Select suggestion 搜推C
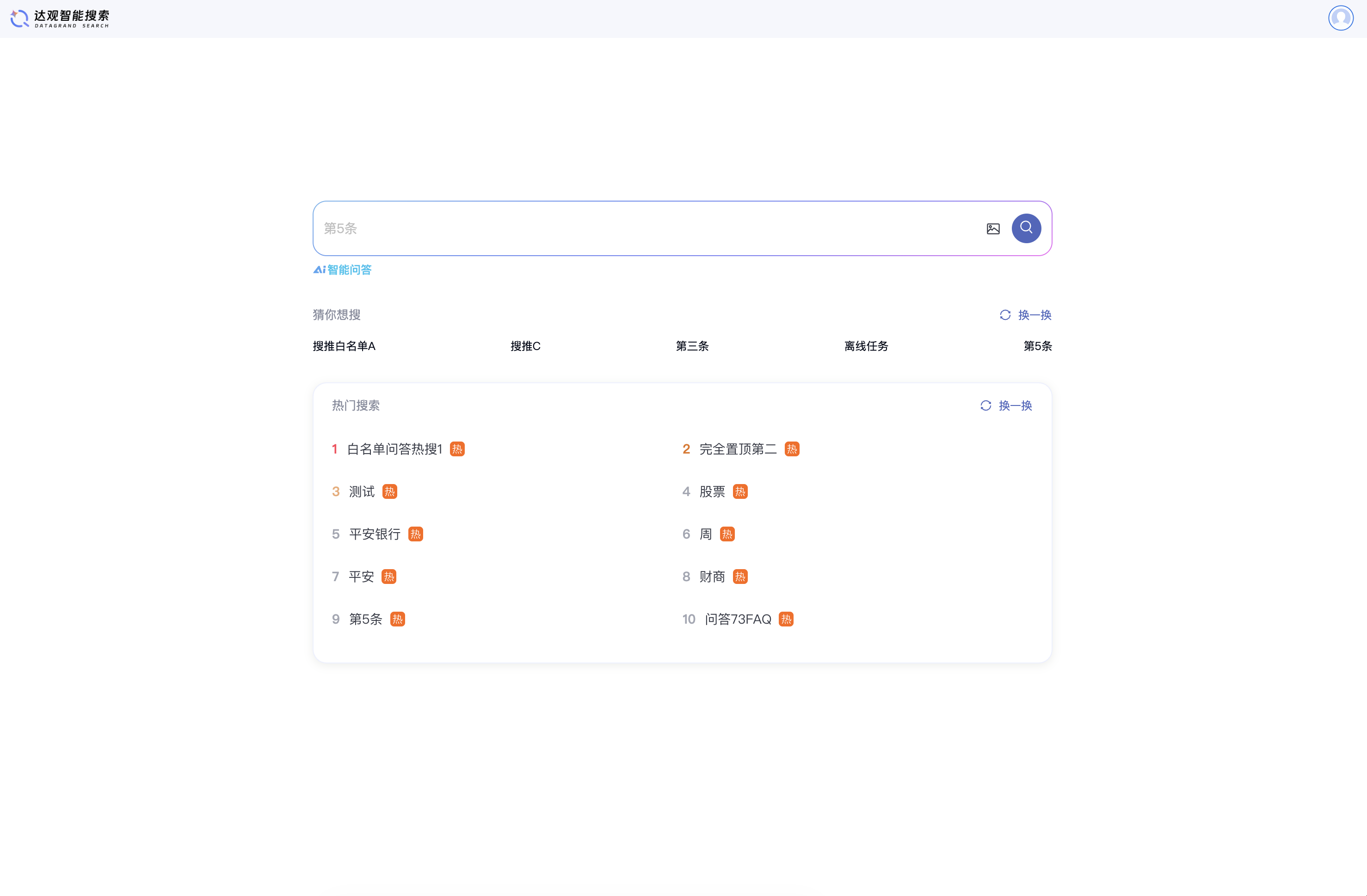 525,346
